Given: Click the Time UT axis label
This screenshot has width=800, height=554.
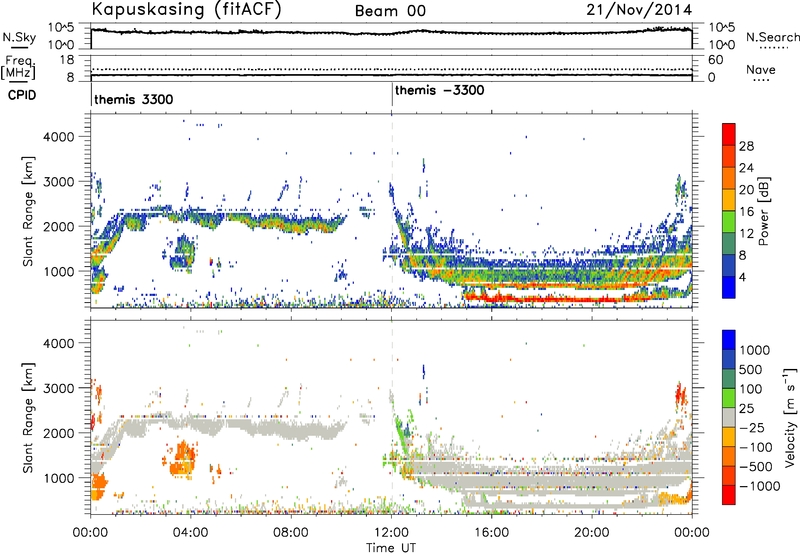Looking at the screenshot, I should [x=391, y=547].
